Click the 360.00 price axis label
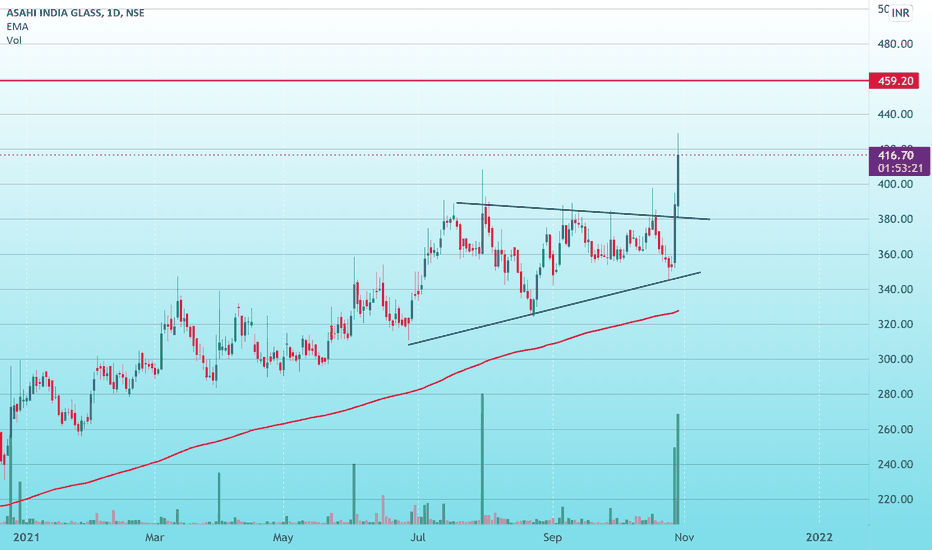The image size is (932, 550). [x=895, y=254]
